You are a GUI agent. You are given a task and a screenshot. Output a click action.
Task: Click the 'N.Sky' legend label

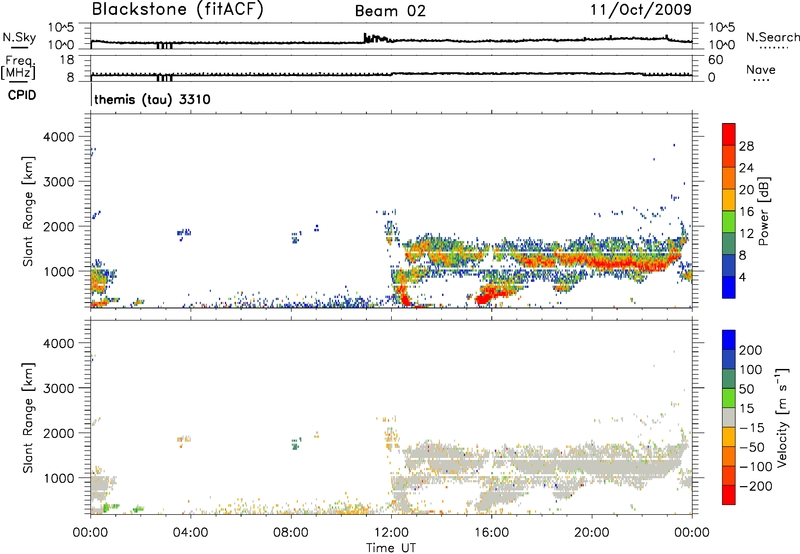pyautogui.click(x=19, y=37)
